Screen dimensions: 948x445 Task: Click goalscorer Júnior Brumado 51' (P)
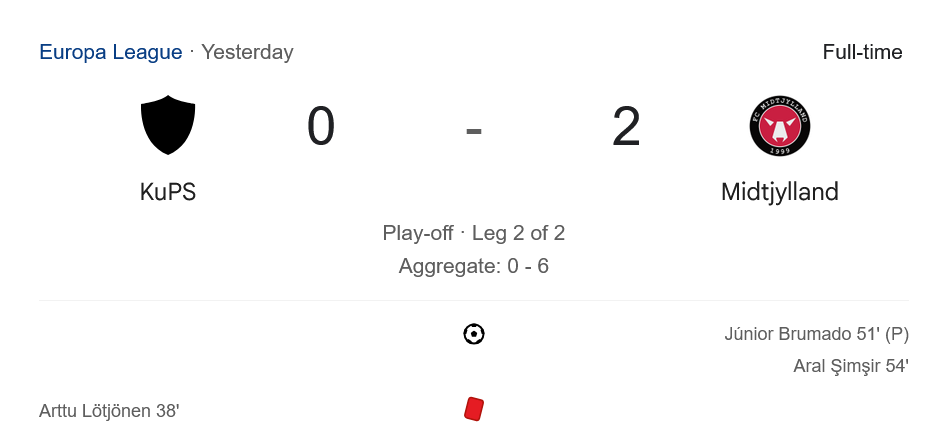(x=816, y=334)
